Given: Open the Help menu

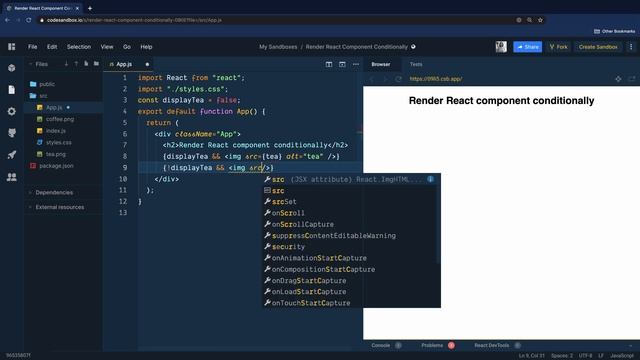Looking at the screenshot, I should pyautogui.click(x=146, y=47).
